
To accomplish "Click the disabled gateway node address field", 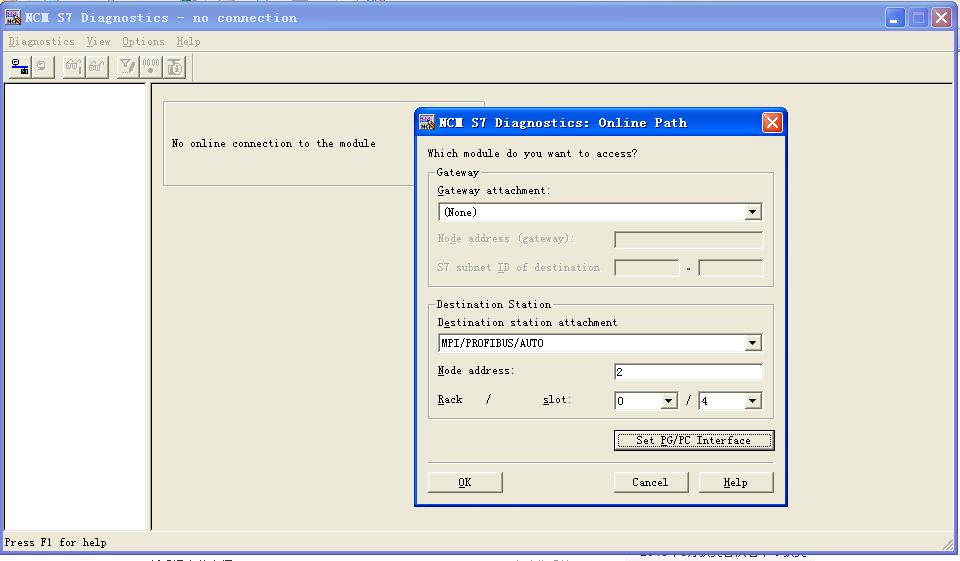I will (x=688, y=239).
